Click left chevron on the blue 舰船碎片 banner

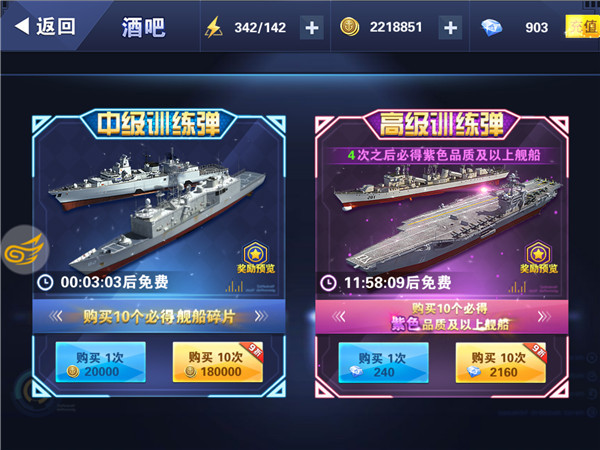pyautogui.click(x=55, y=316)
